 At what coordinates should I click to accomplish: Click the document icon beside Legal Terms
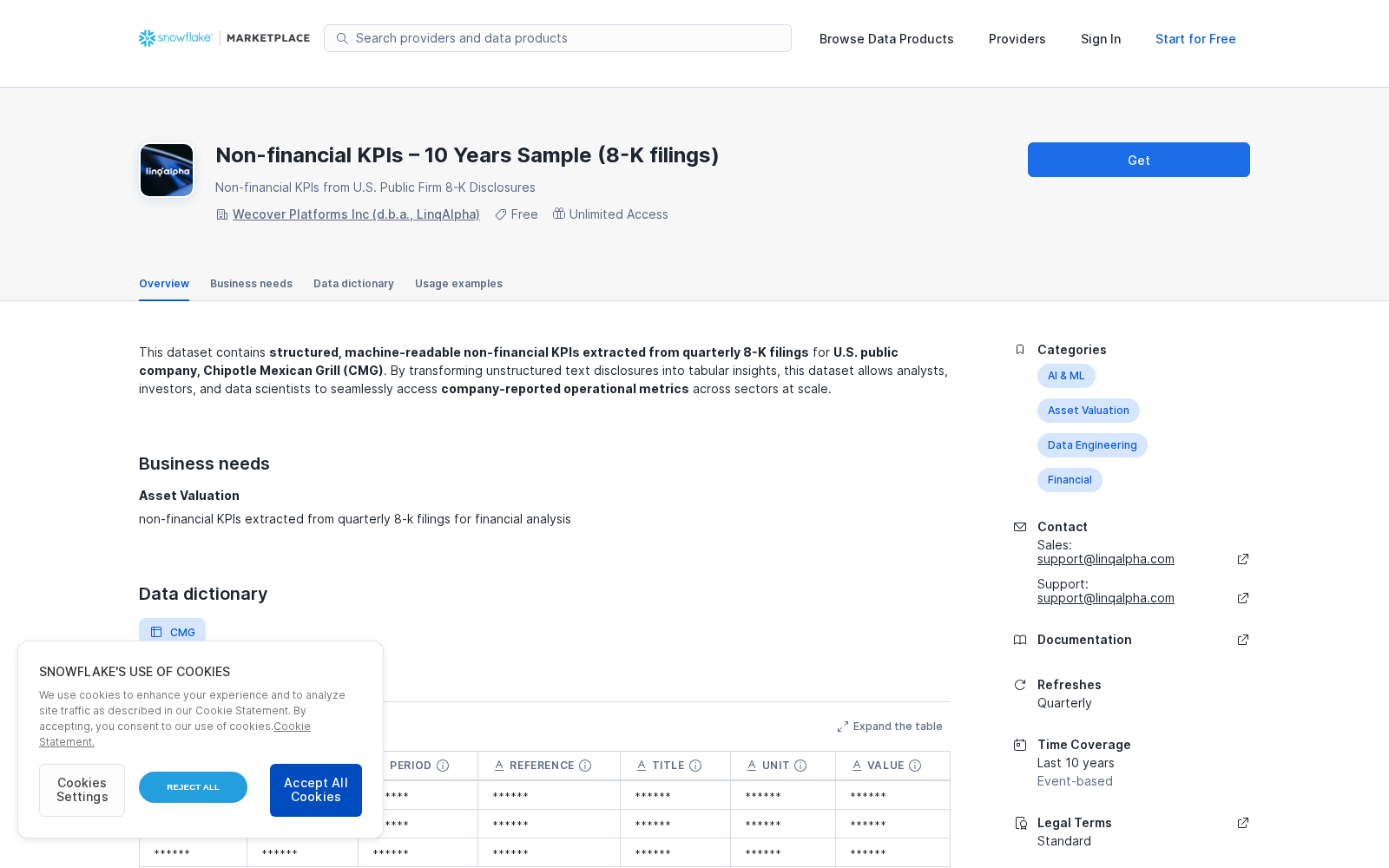click(1020, 823)
